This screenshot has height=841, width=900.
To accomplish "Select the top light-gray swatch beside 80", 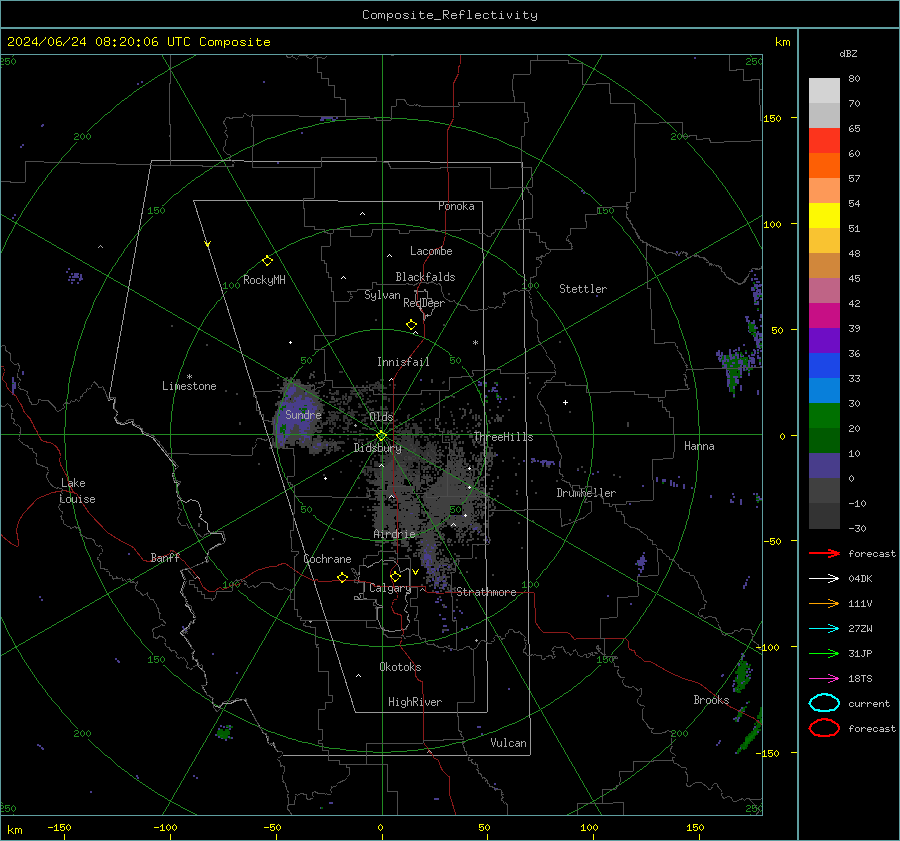I will coord(824,90).
